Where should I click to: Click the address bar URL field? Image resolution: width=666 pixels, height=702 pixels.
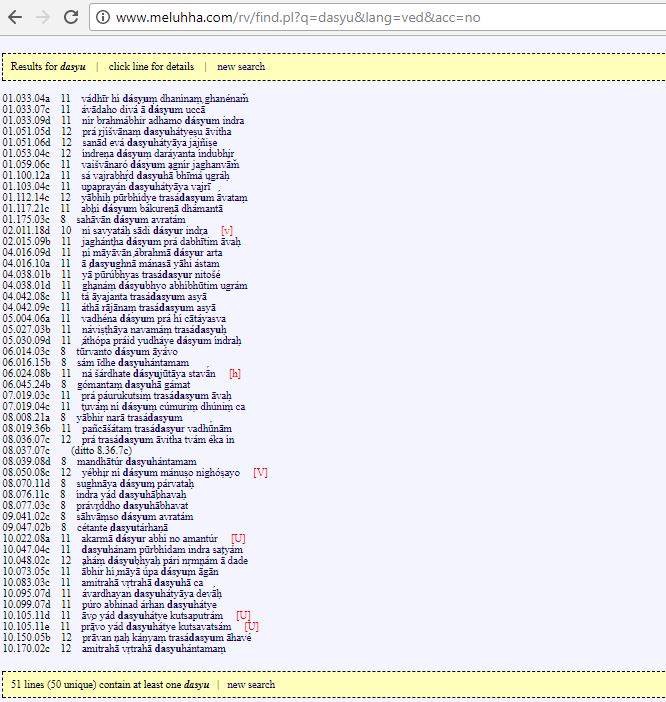[x=300, y=18]
